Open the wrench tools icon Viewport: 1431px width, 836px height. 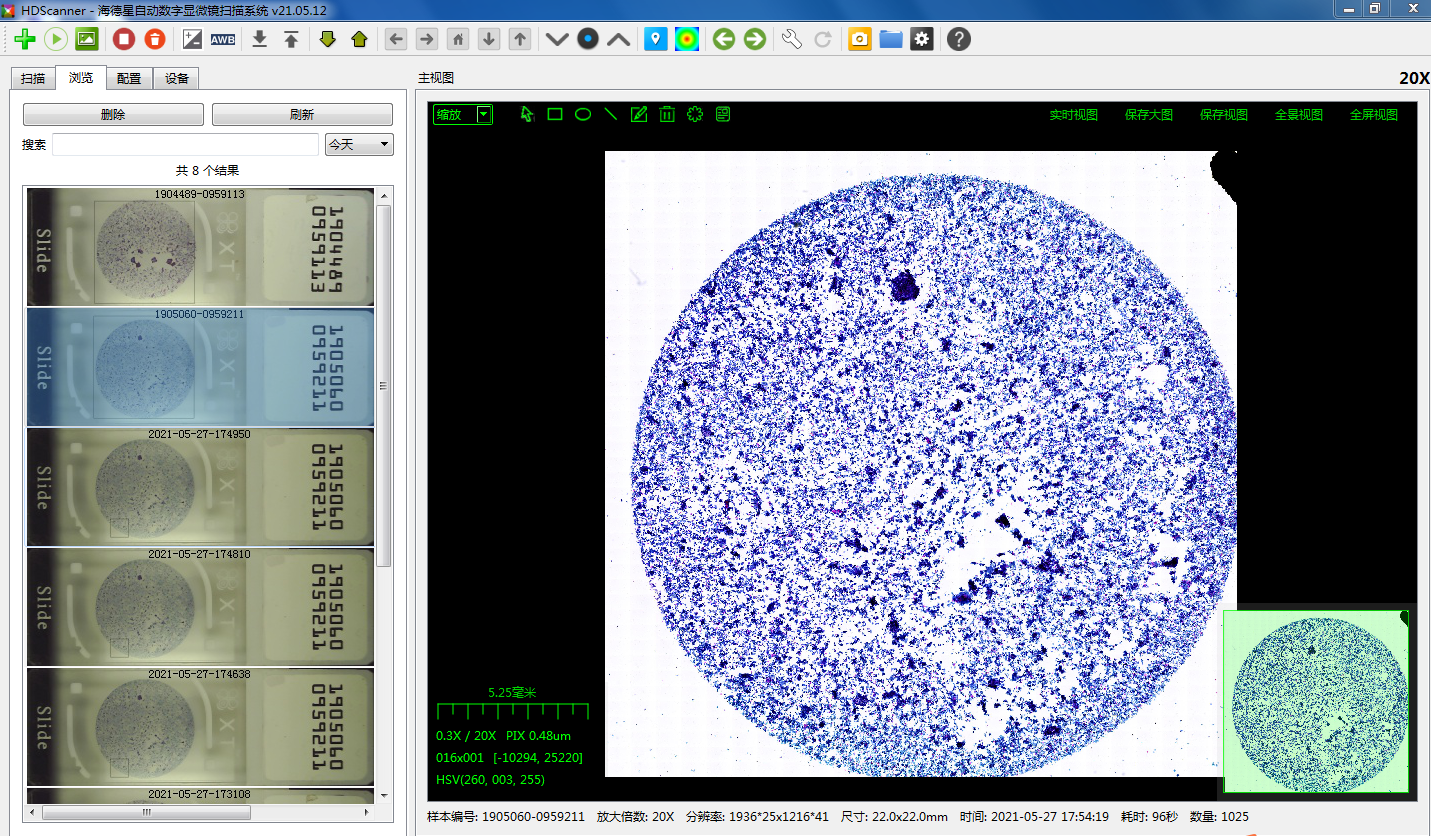pos(792,39)
